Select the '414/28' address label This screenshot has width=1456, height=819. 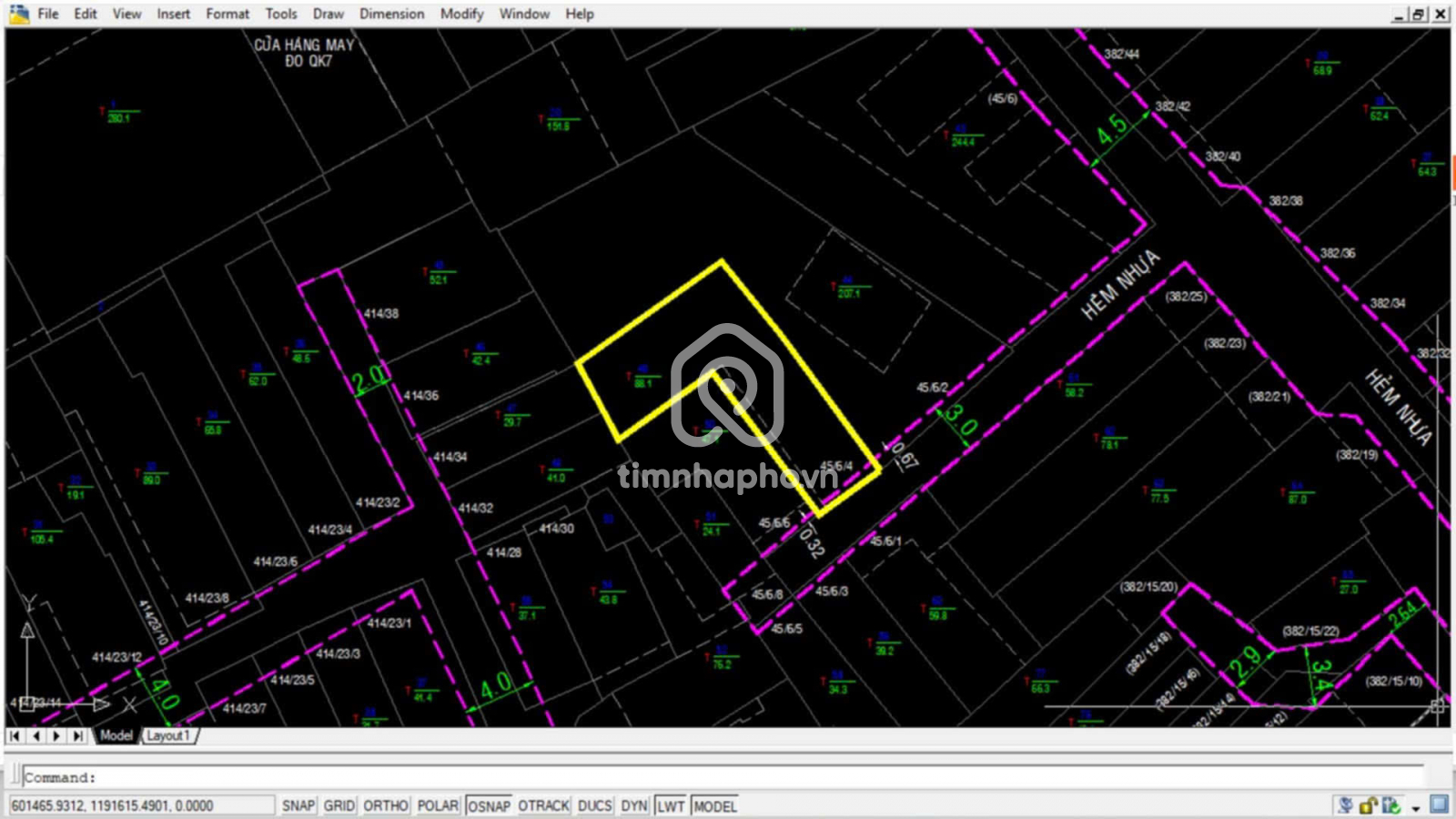[504, 552]
